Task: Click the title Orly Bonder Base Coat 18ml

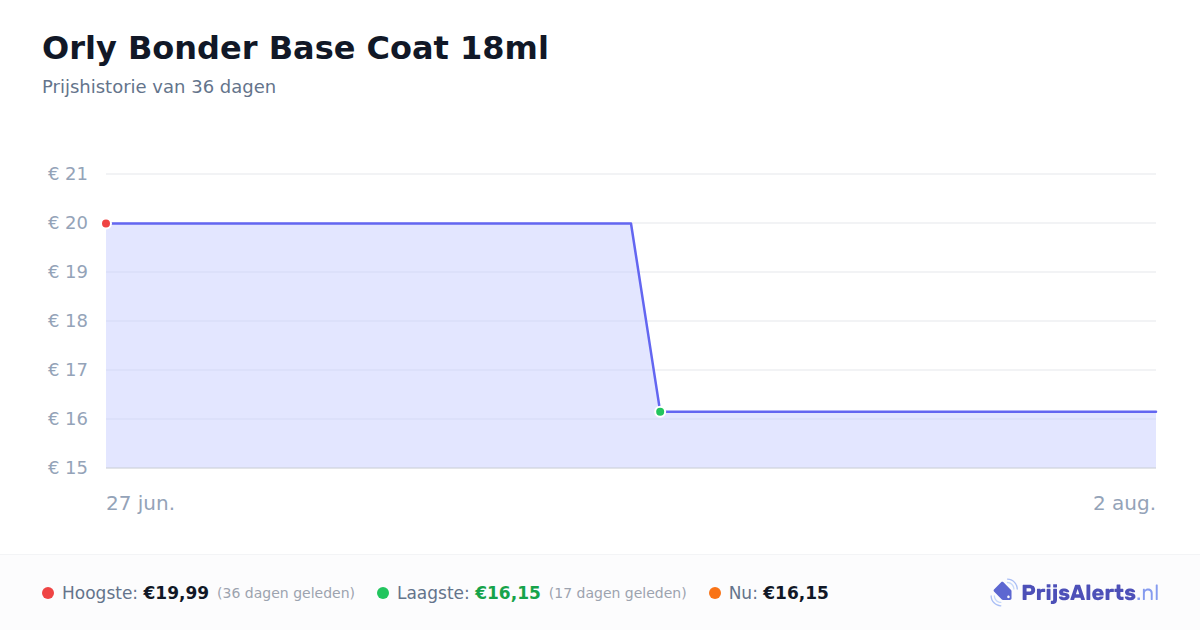Action: [x=295, y=48]
